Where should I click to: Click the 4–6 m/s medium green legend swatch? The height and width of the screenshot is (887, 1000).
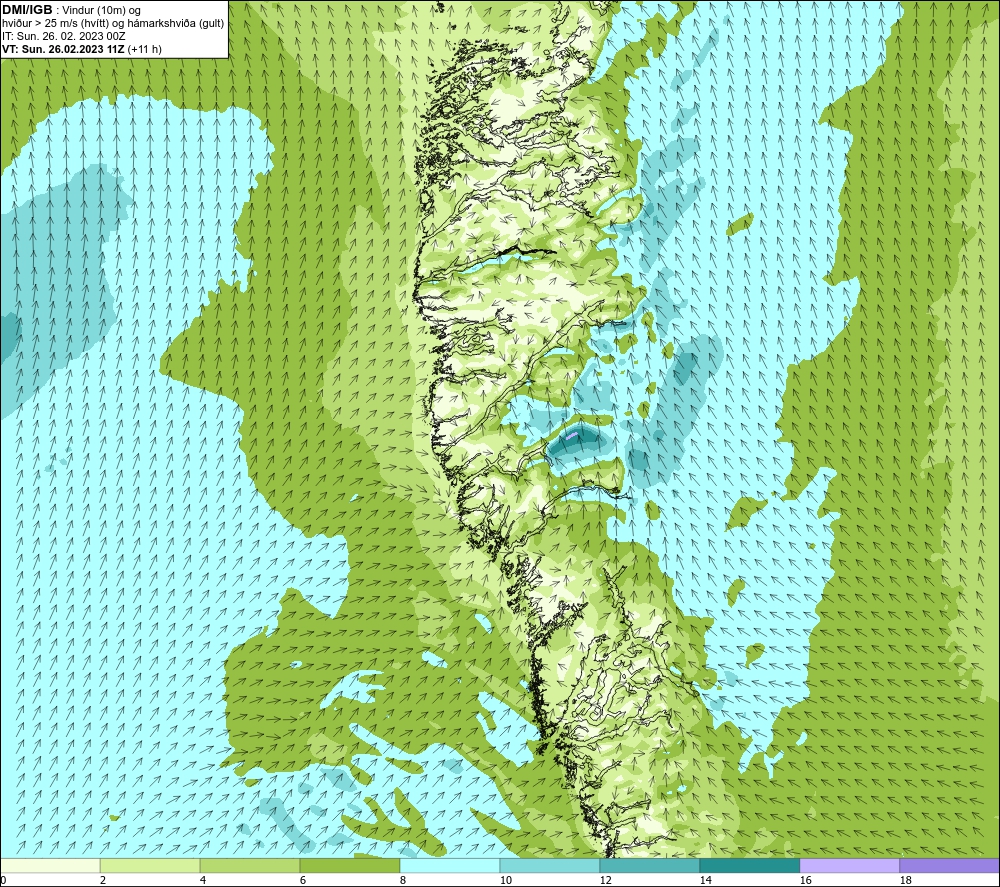tap(250, 865)
